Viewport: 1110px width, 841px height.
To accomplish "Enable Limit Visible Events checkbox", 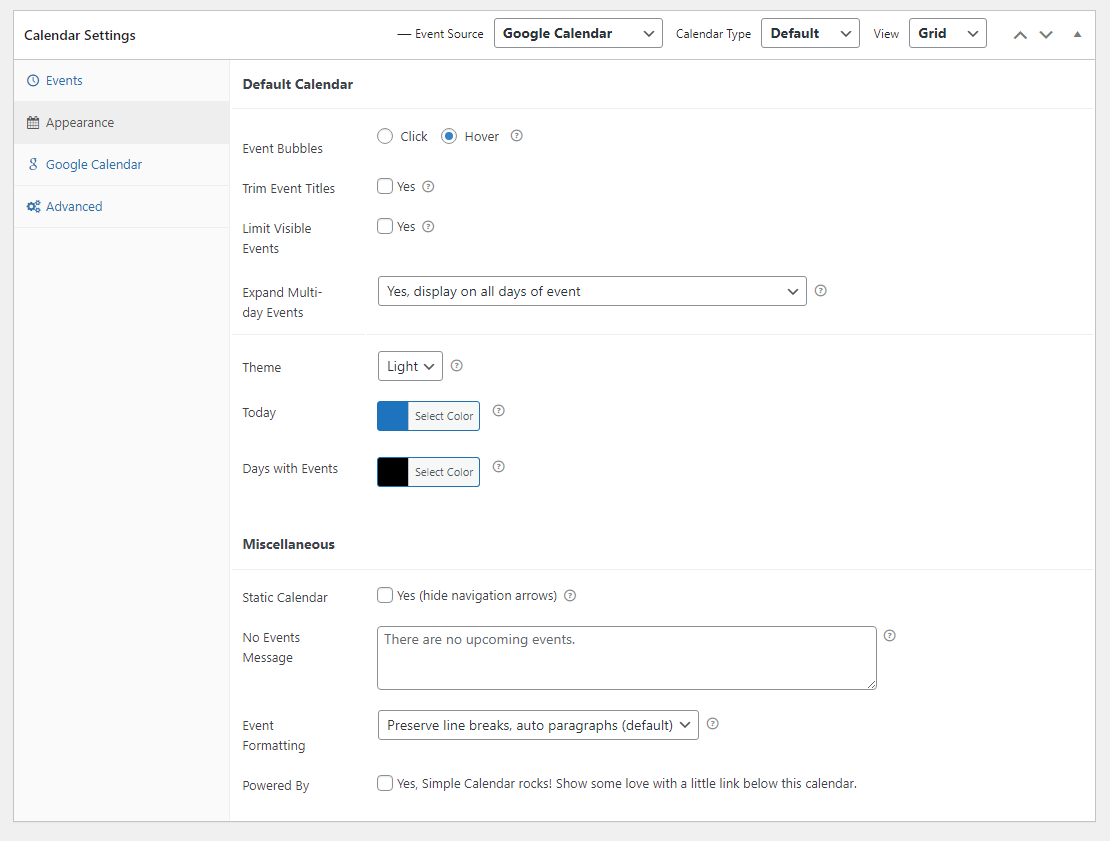I will (385, 226).
